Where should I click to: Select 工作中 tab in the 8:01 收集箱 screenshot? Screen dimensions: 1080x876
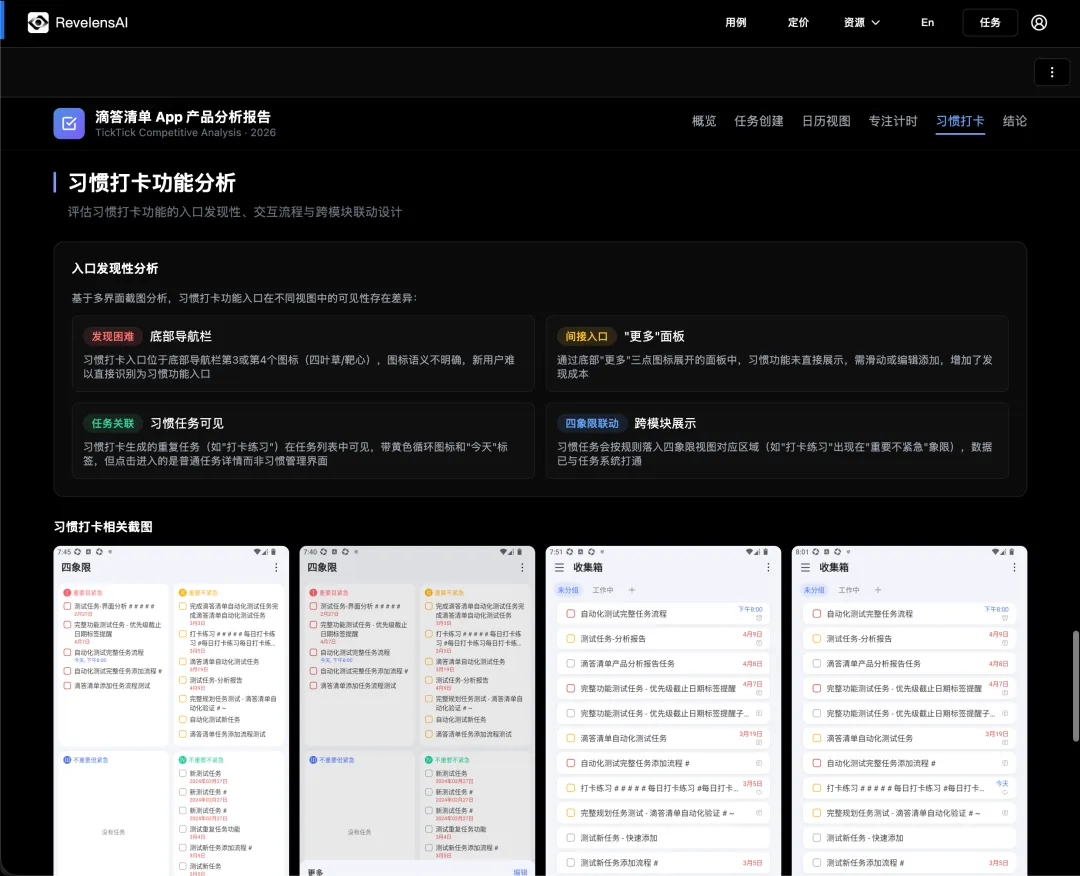(x=849, y=590)
